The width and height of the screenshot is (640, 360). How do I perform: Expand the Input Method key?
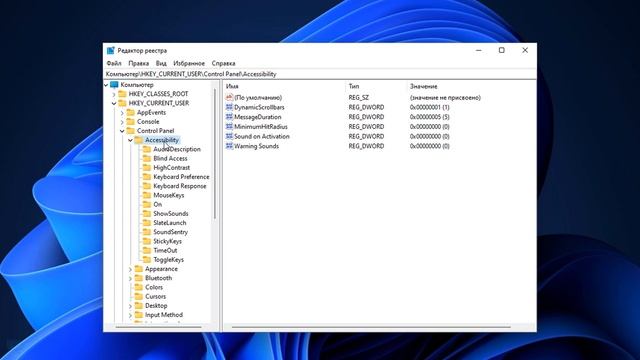(130, 315)
